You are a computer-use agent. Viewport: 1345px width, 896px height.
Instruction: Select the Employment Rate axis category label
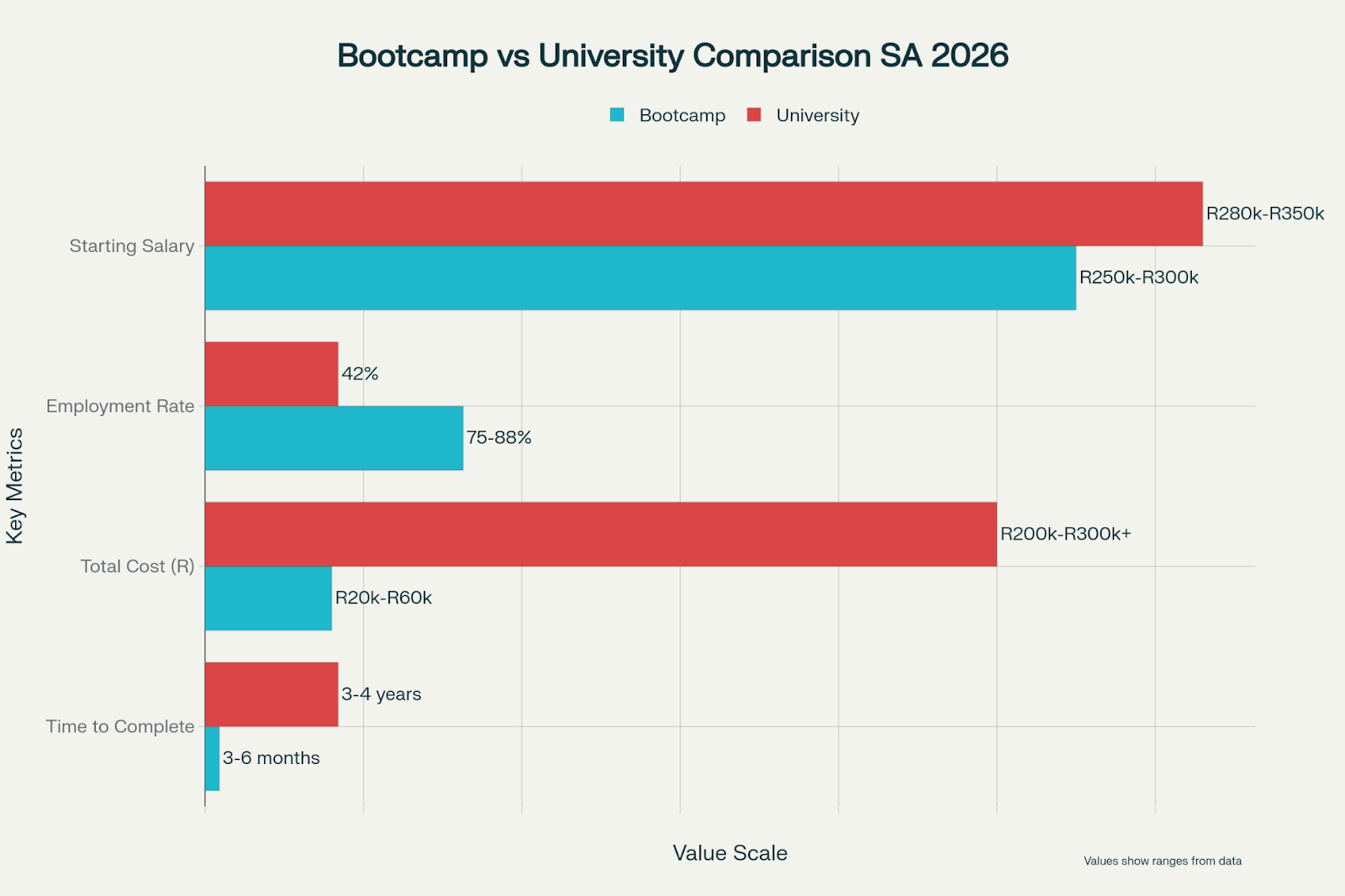coord(120,406)
